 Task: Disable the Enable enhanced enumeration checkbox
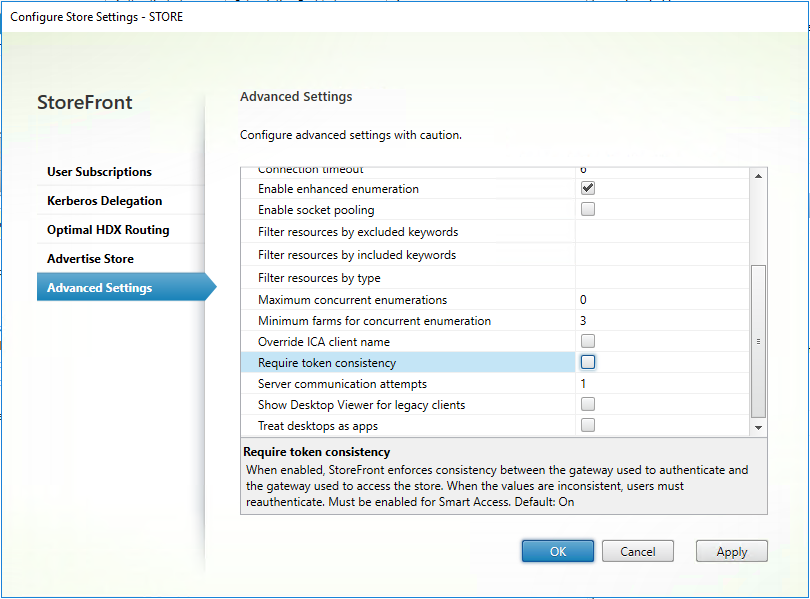pos(587,187)
